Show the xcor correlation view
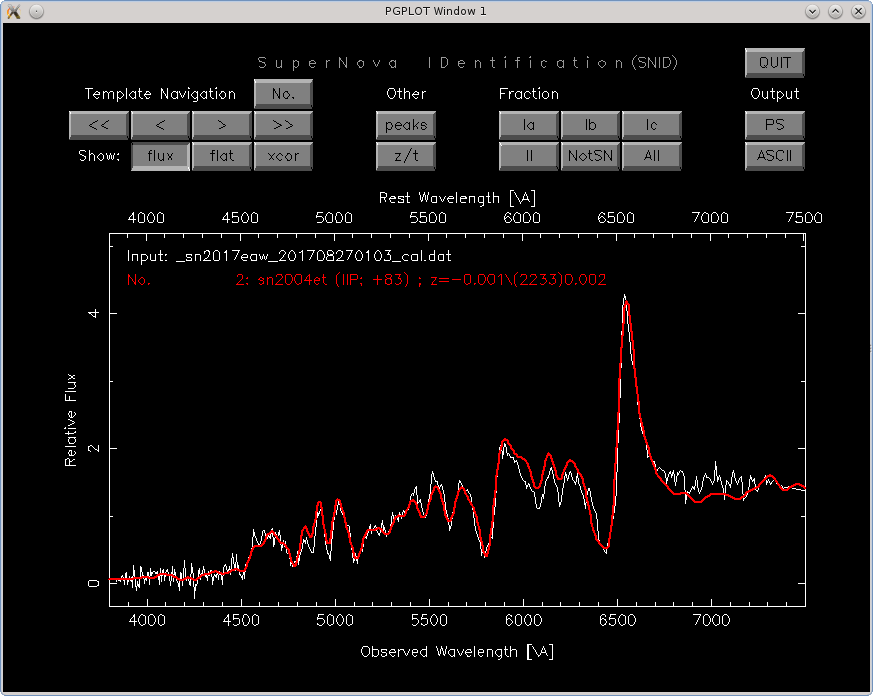 [x=283, y=156]
